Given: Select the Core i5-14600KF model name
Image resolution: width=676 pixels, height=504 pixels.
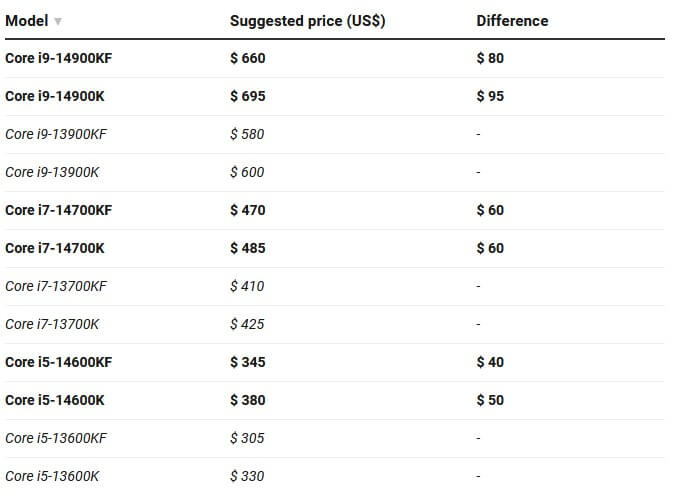Looking at the screenshot, I should (58, 362).
